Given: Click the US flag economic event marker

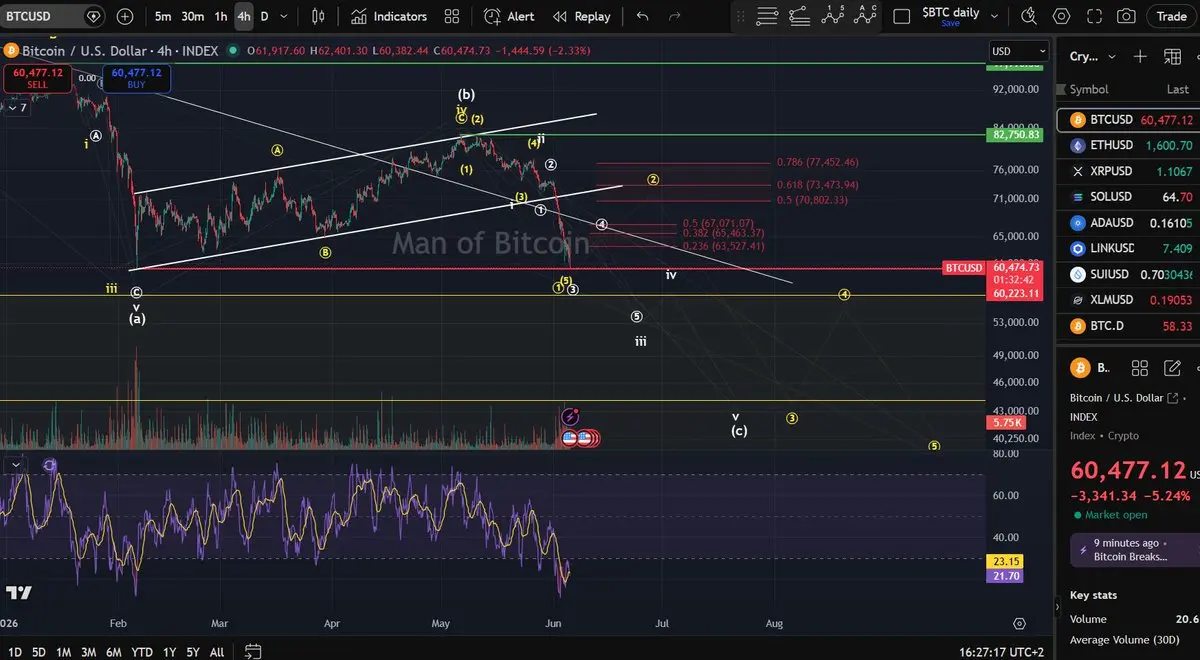Looking at the screenshot, I should [569, 438].
